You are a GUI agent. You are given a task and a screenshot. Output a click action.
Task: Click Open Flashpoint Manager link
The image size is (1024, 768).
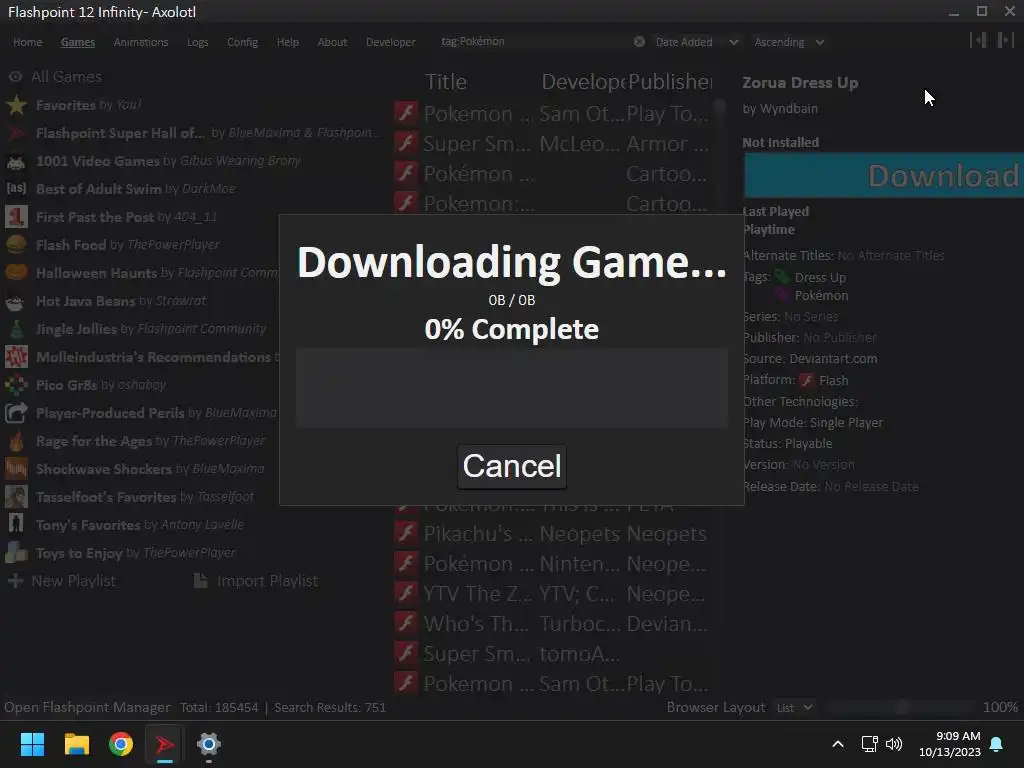[x=87, y=707]
